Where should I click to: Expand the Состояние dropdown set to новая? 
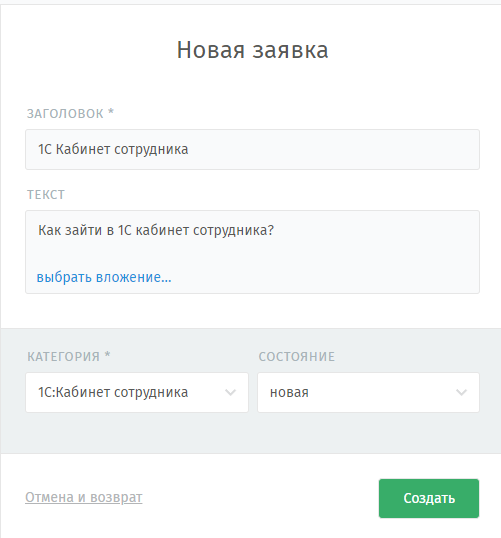(x=368, y=393)
